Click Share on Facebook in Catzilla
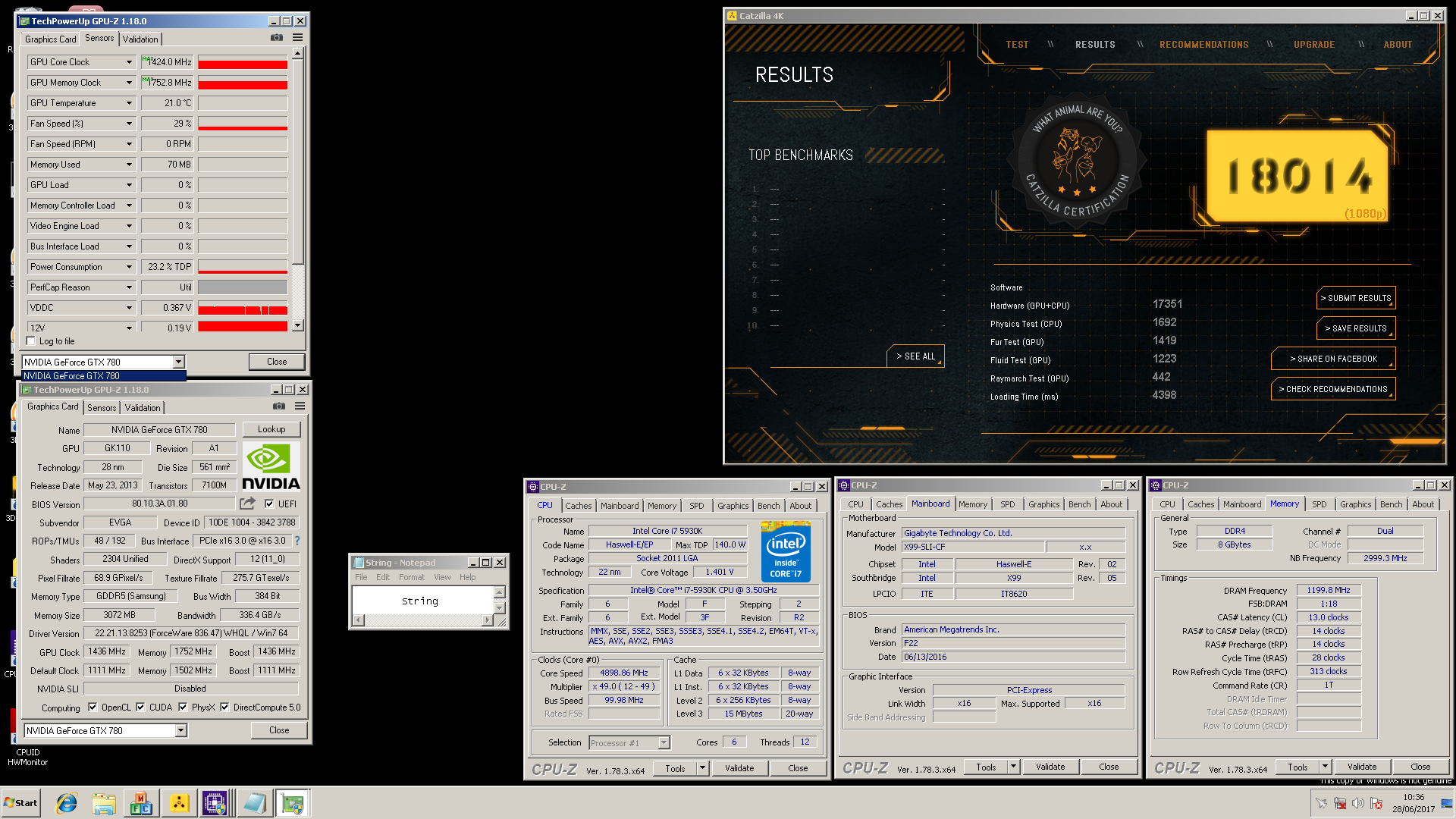 point(1334,359)
